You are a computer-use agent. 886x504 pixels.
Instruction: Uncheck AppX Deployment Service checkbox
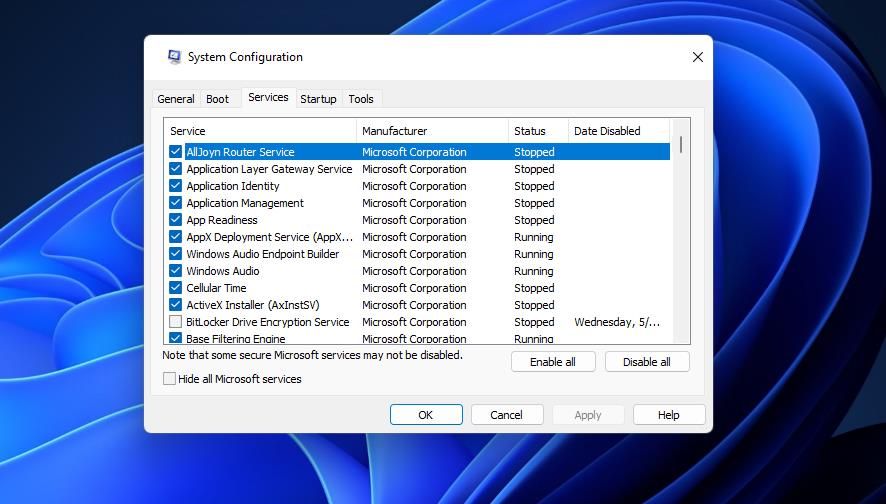175,237
